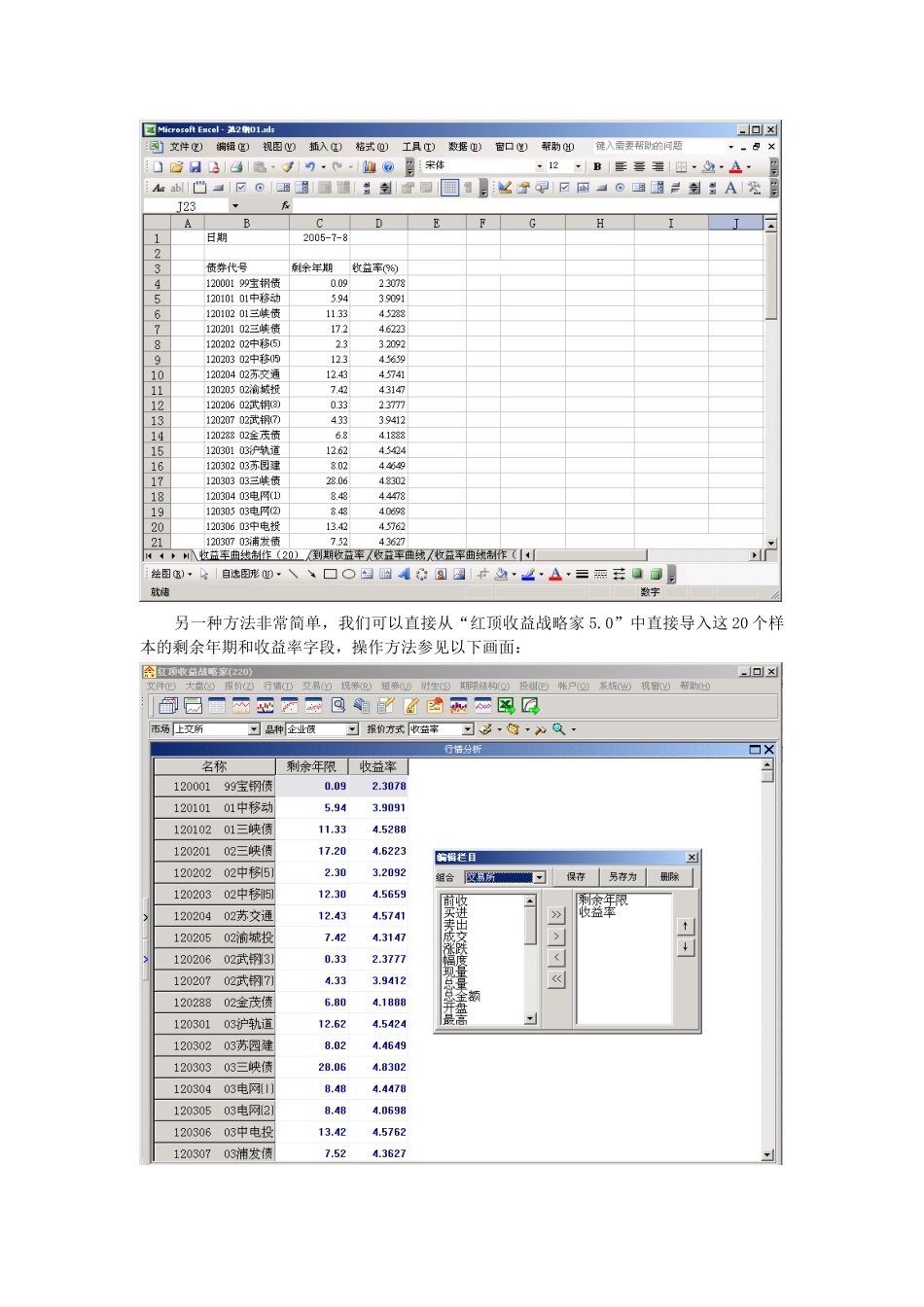Click the 删除 button in 编辑栏目 dialog

(x=669, y=877)
